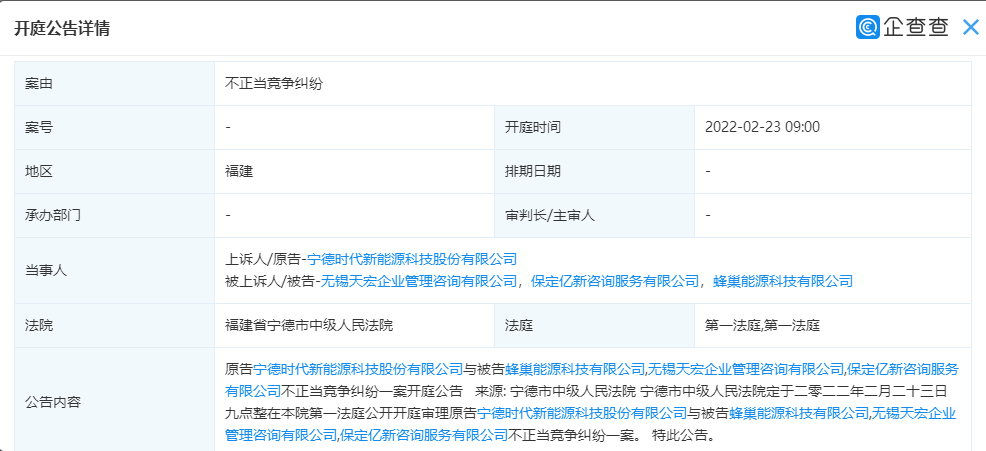Select the 福建省宁德市中级人民法院 court name
Viewport: 986px width, 451px height.
309,325
